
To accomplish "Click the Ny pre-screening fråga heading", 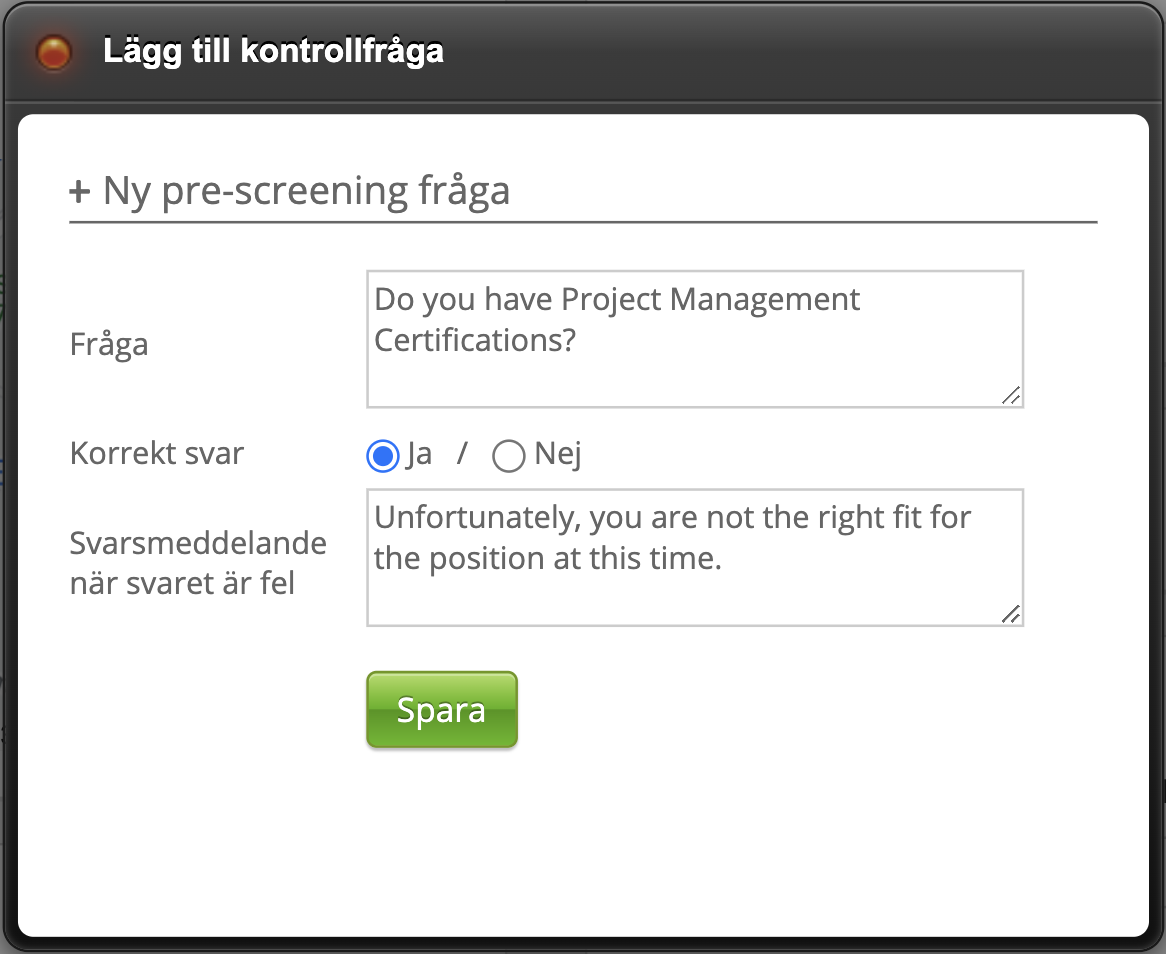I will pyautogui.click(x=289, y=191).
